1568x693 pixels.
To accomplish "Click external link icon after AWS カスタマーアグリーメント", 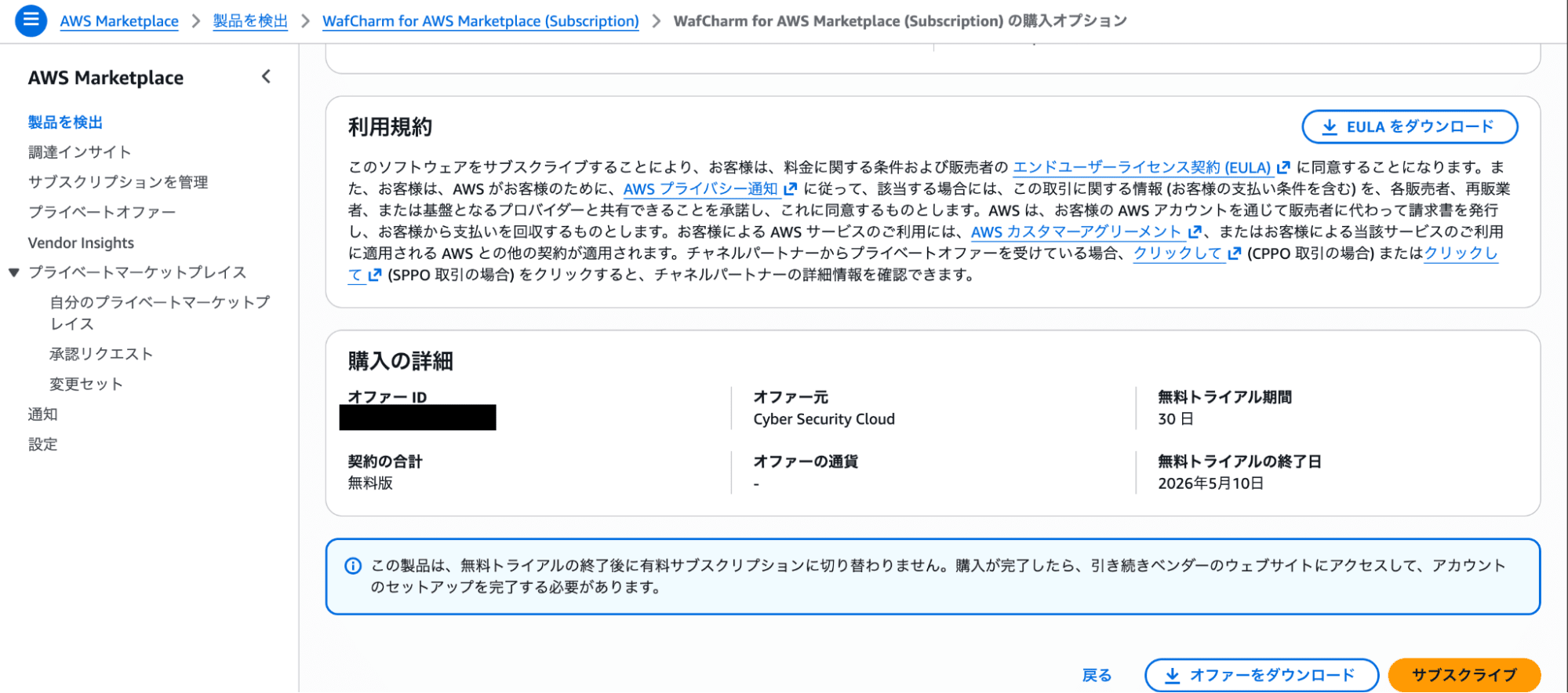I will 1195,232.
